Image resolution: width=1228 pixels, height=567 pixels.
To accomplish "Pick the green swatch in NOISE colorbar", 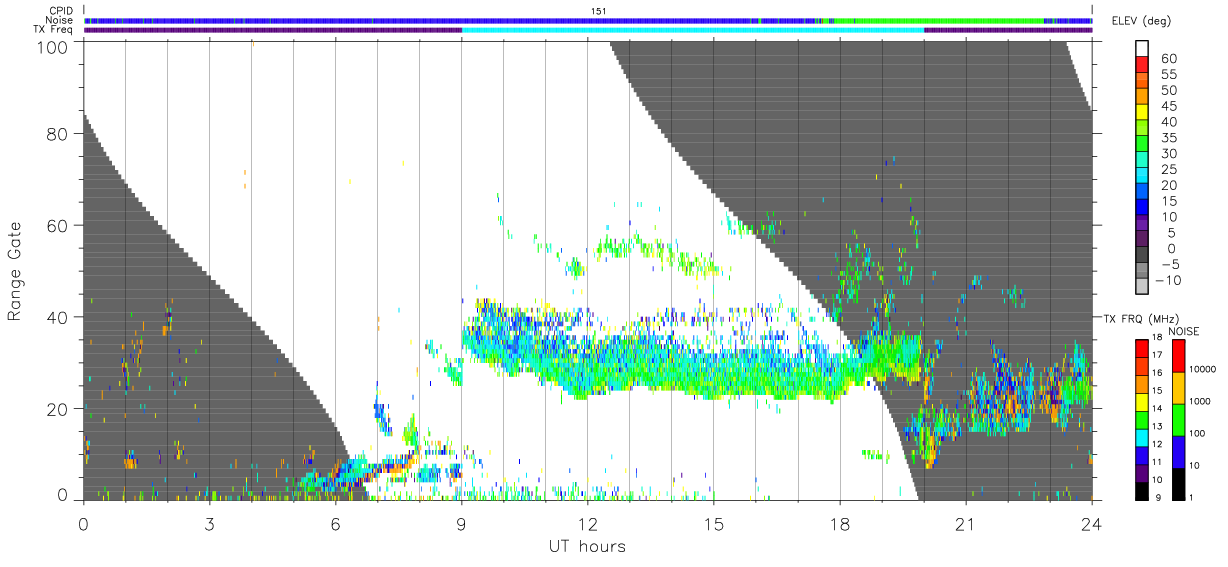I will pos(1177,420).
